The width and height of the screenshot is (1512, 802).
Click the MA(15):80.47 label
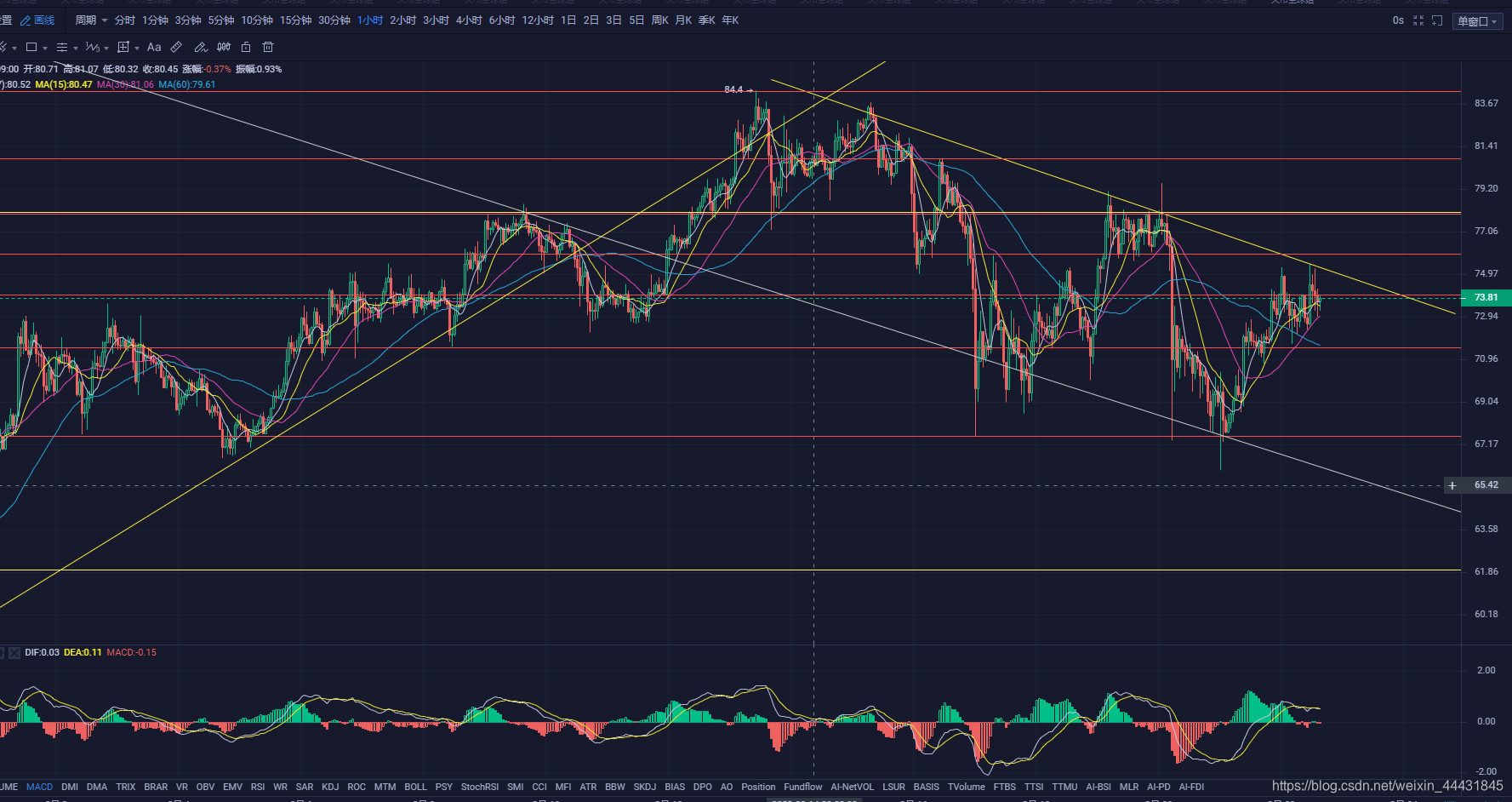pos(64,85)
